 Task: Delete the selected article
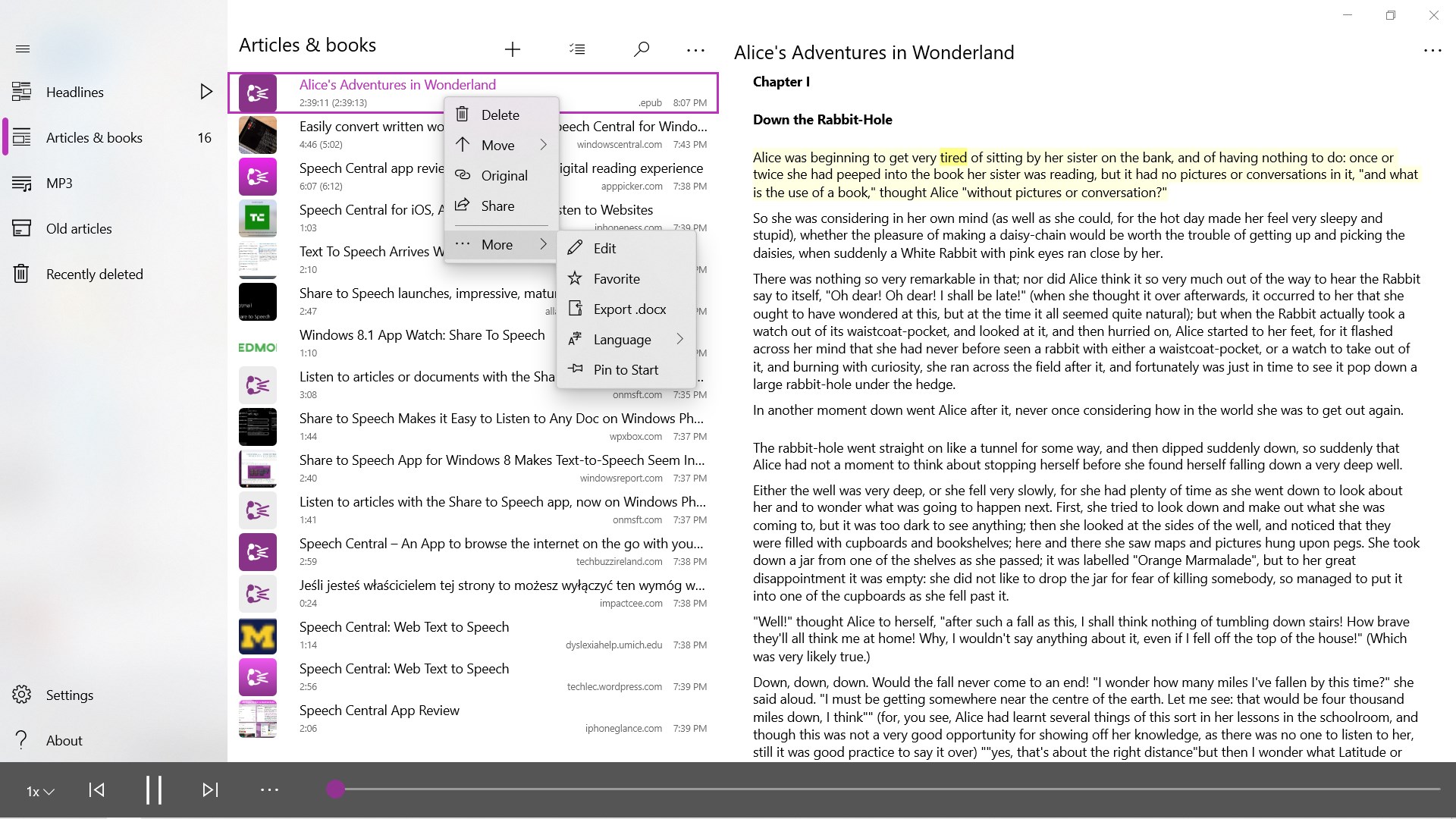[x=501, y=115]
